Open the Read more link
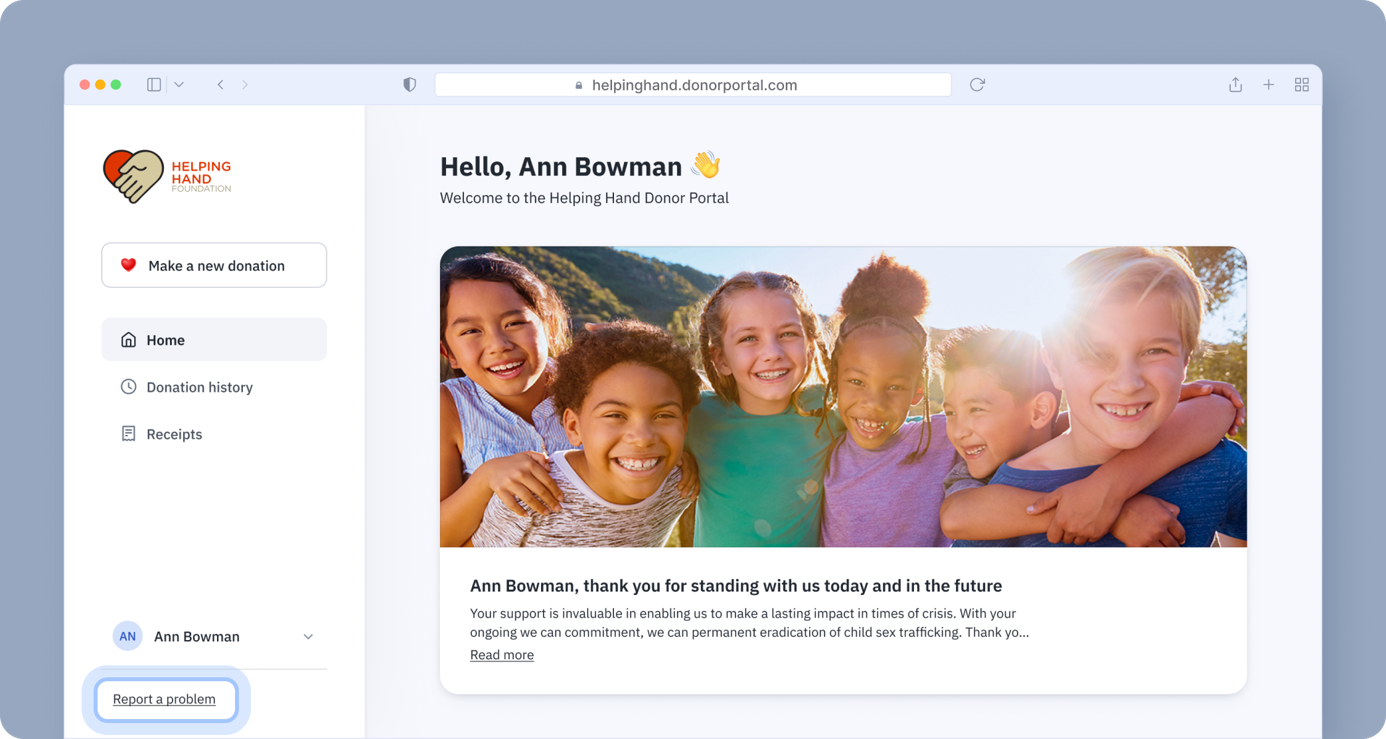The image size is (1386, 739). pos(501,655)
